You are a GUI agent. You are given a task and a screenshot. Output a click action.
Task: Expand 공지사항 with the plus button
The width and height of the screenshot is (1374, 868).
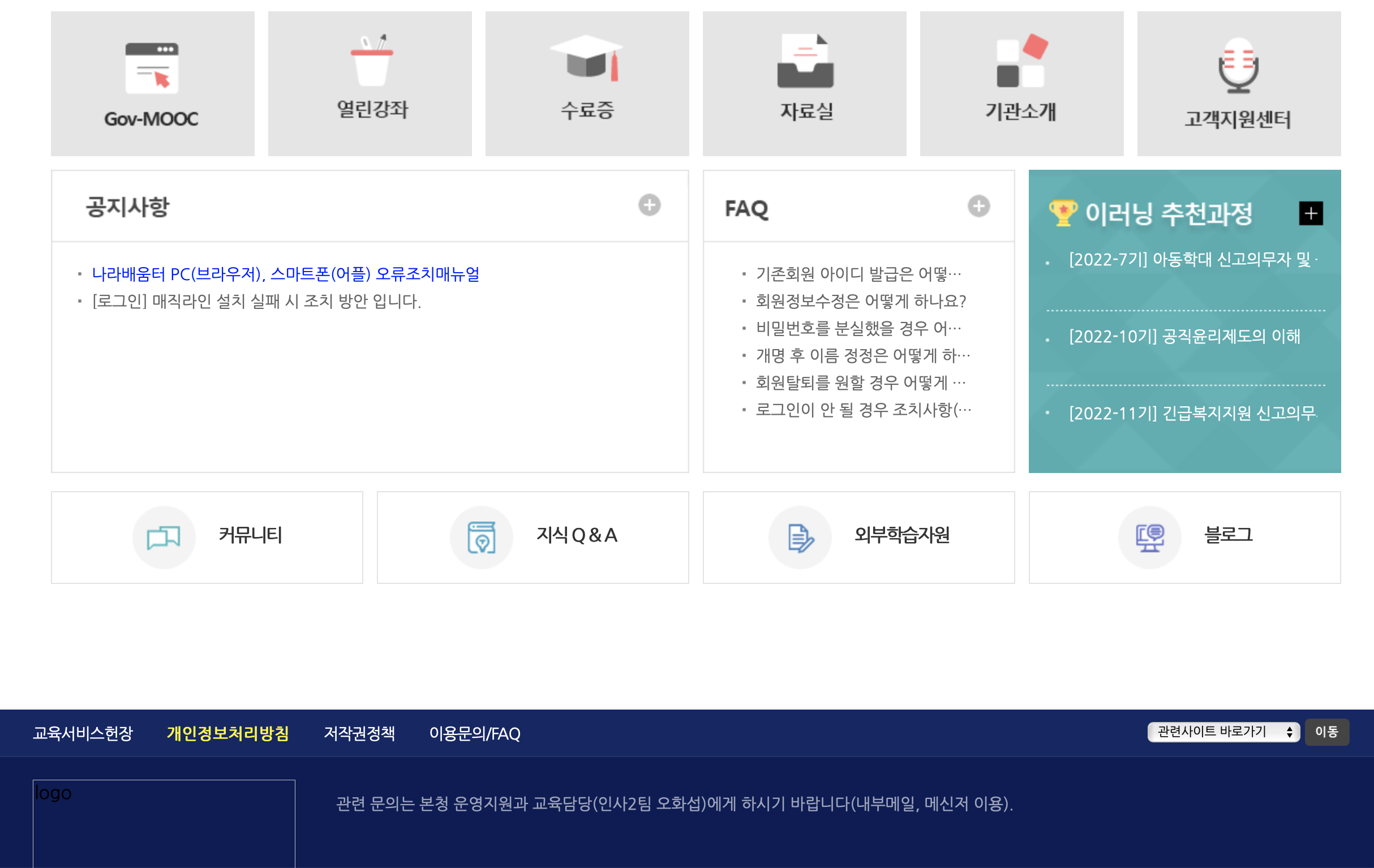649,205
